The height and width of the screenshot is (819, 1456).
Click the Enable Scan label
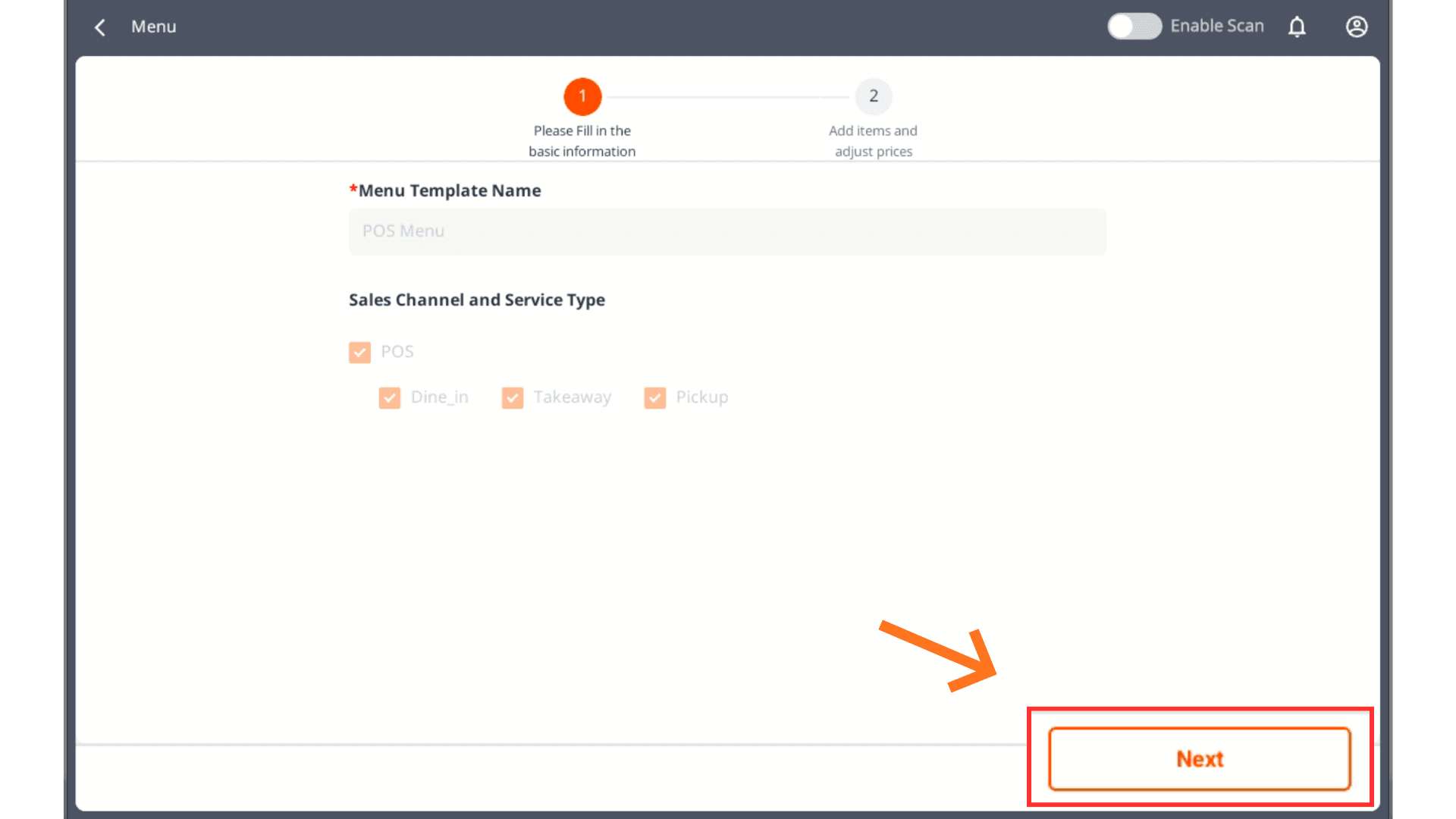click(x=1216, y=27)
